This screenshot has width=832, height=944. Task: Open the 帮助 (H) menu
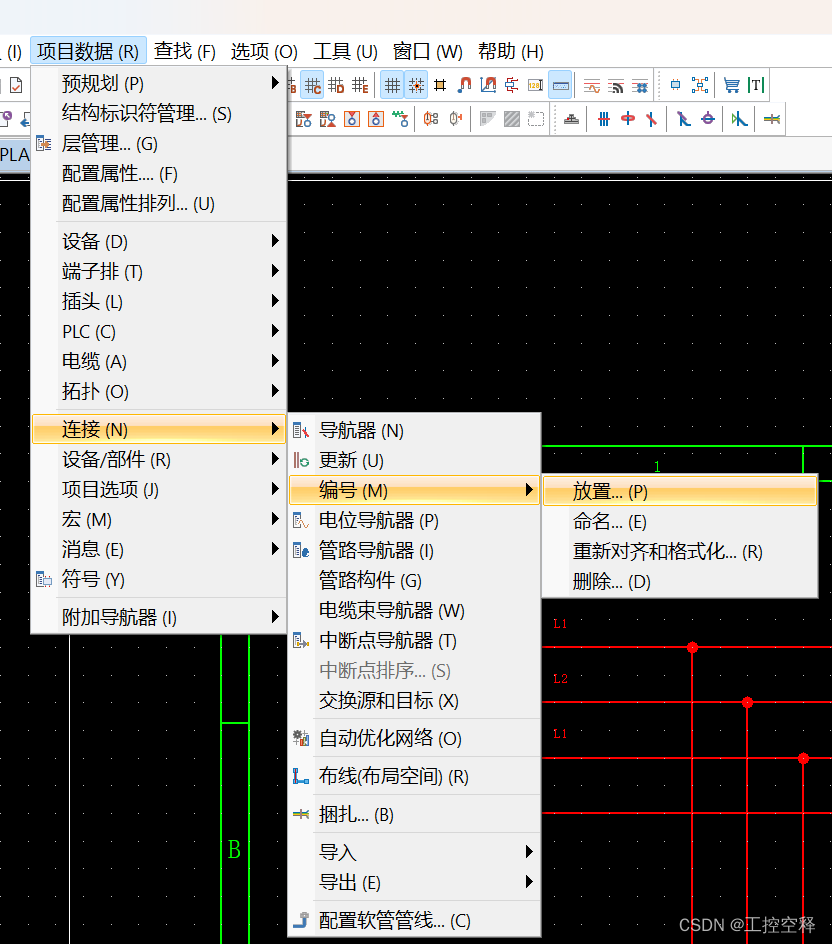(x=511, y=52)
